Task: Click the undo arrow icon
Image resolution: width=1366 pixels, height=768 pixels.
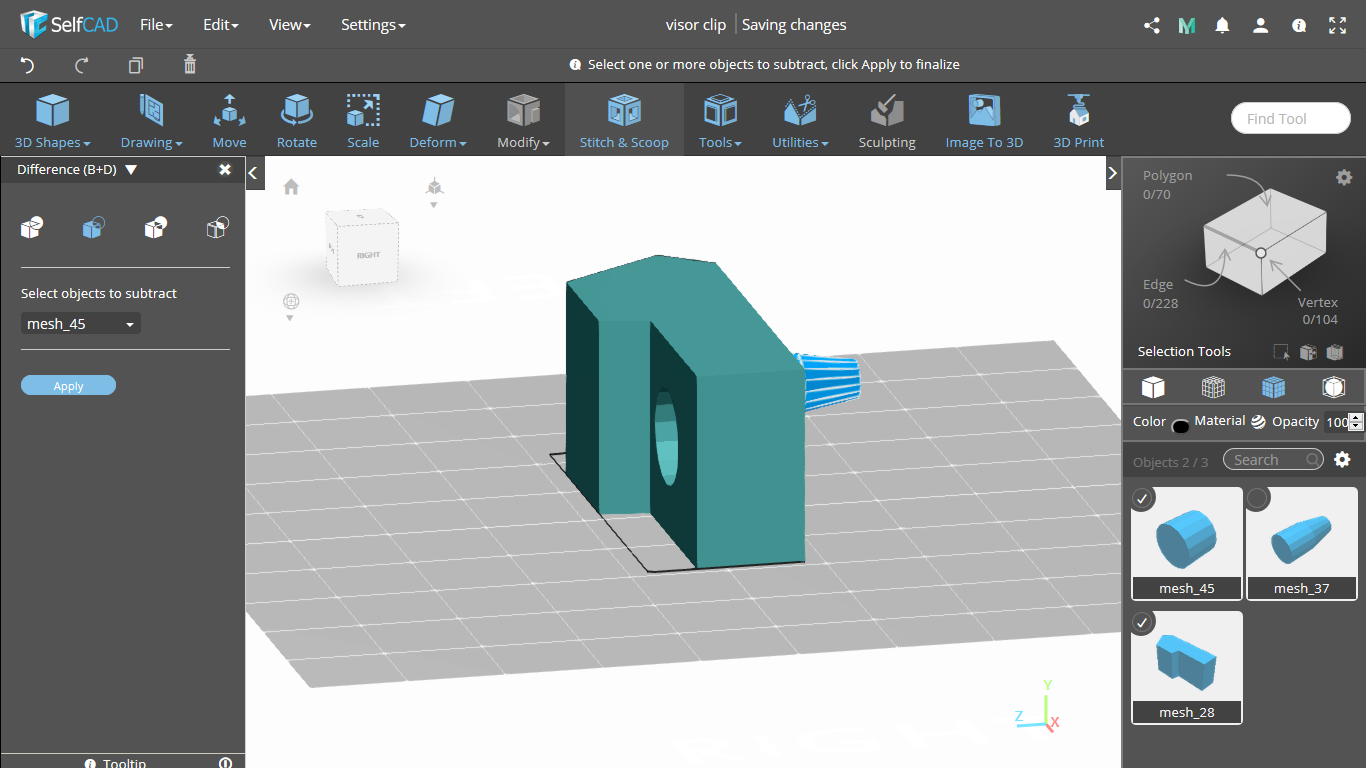Action: [27, 65]
